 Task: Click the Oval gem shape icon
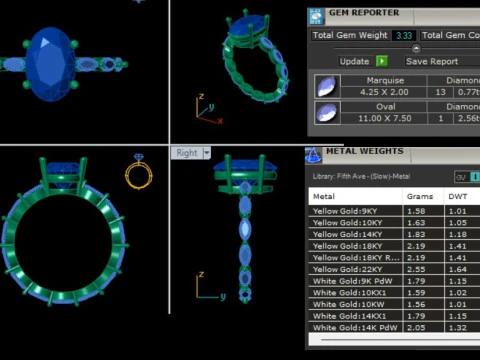coord(327,113)
